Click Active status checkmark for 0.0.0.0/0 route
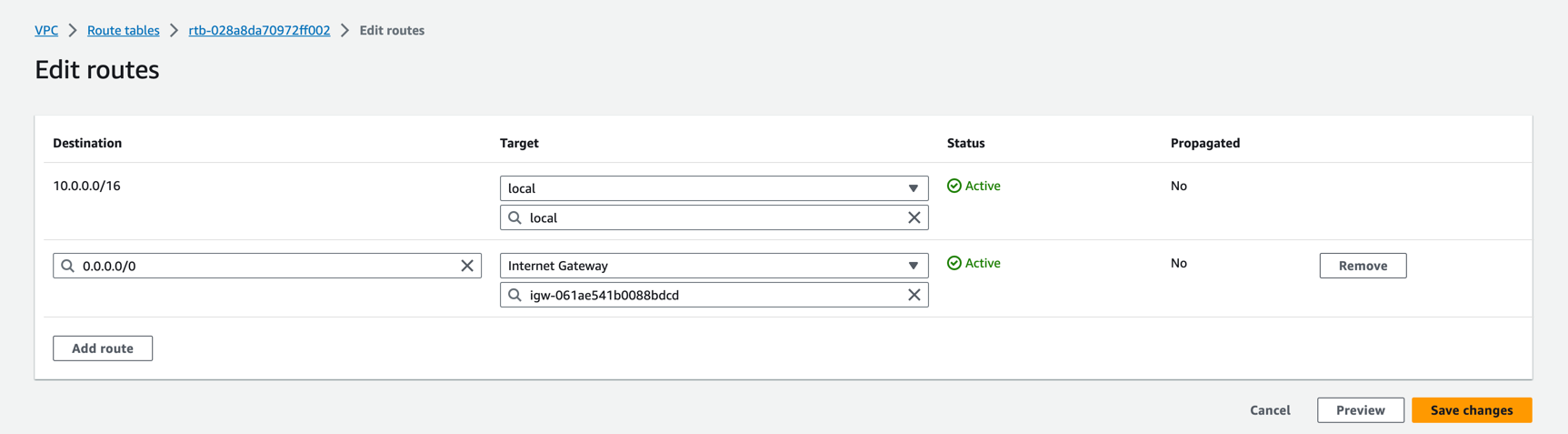Screen dimensions: 1568x434 pos(954,263)
